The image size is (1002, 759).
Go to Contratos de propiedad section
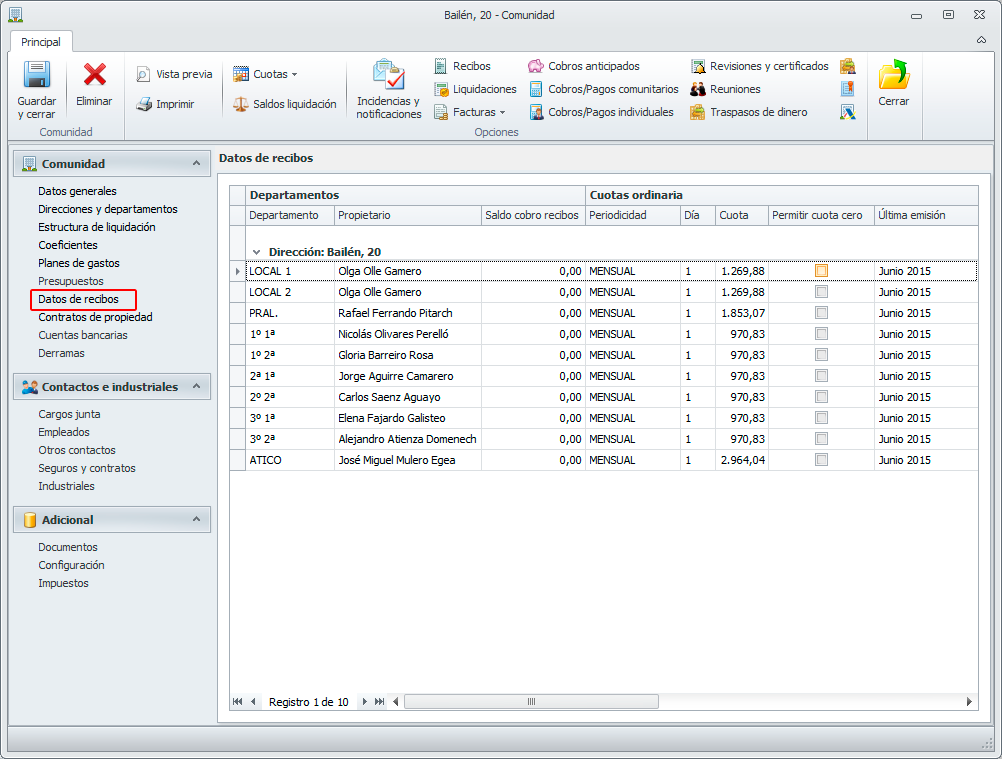95,317
